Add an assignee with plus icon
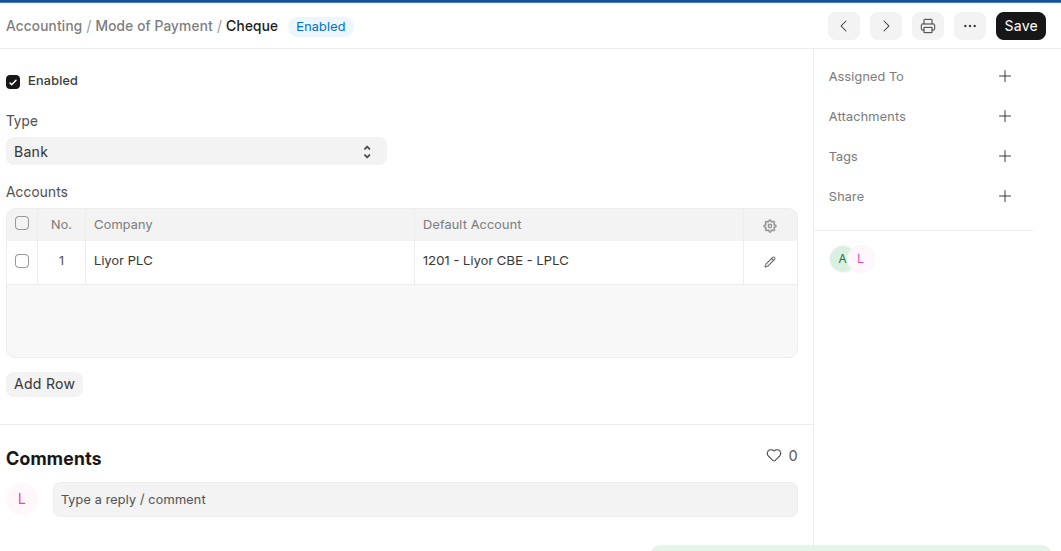Screen dimensions: 1061x551 click(1005, 76)
